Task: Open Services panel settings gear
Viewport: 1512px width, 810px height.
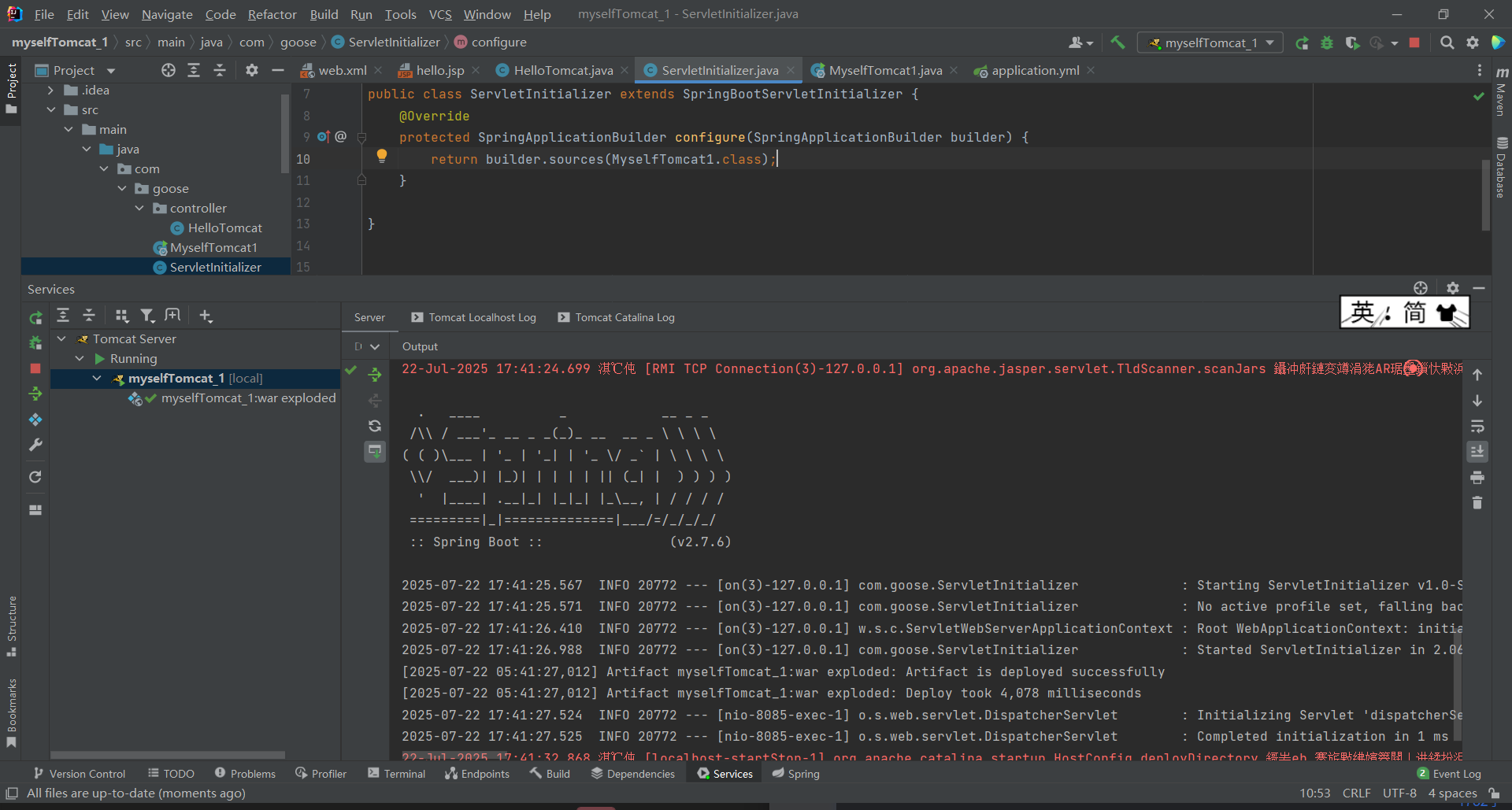Action: pos(1453,288)
